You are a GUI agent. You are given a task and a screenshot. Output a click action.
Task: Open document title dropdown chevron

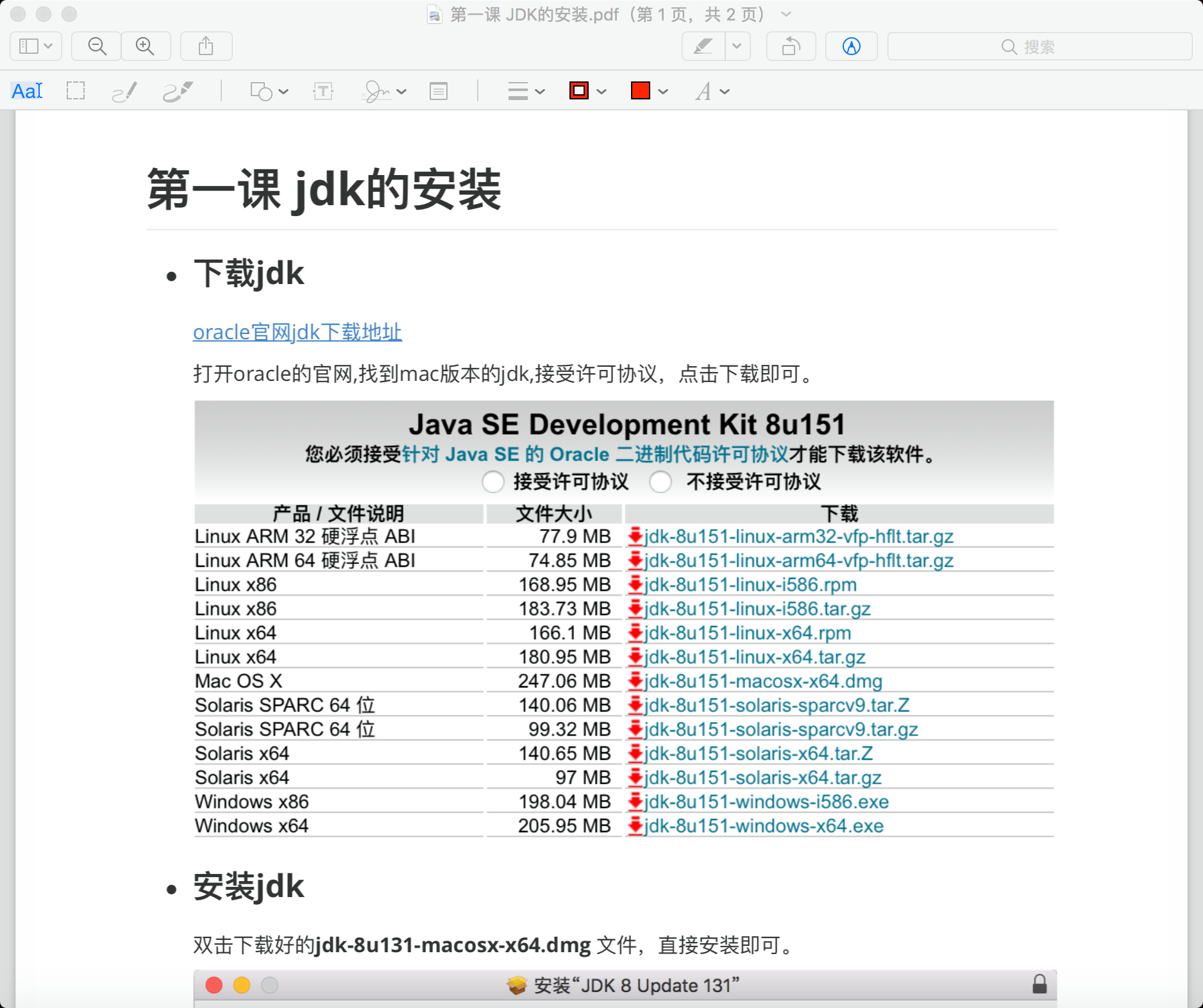pyautogui.click(x=786, y=14)
